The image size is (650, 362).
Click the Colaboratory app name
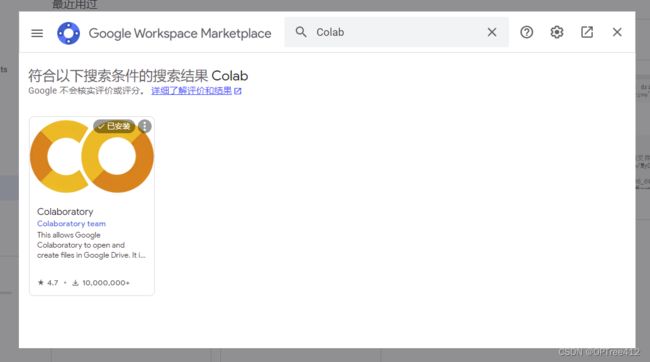click(65, 211)
